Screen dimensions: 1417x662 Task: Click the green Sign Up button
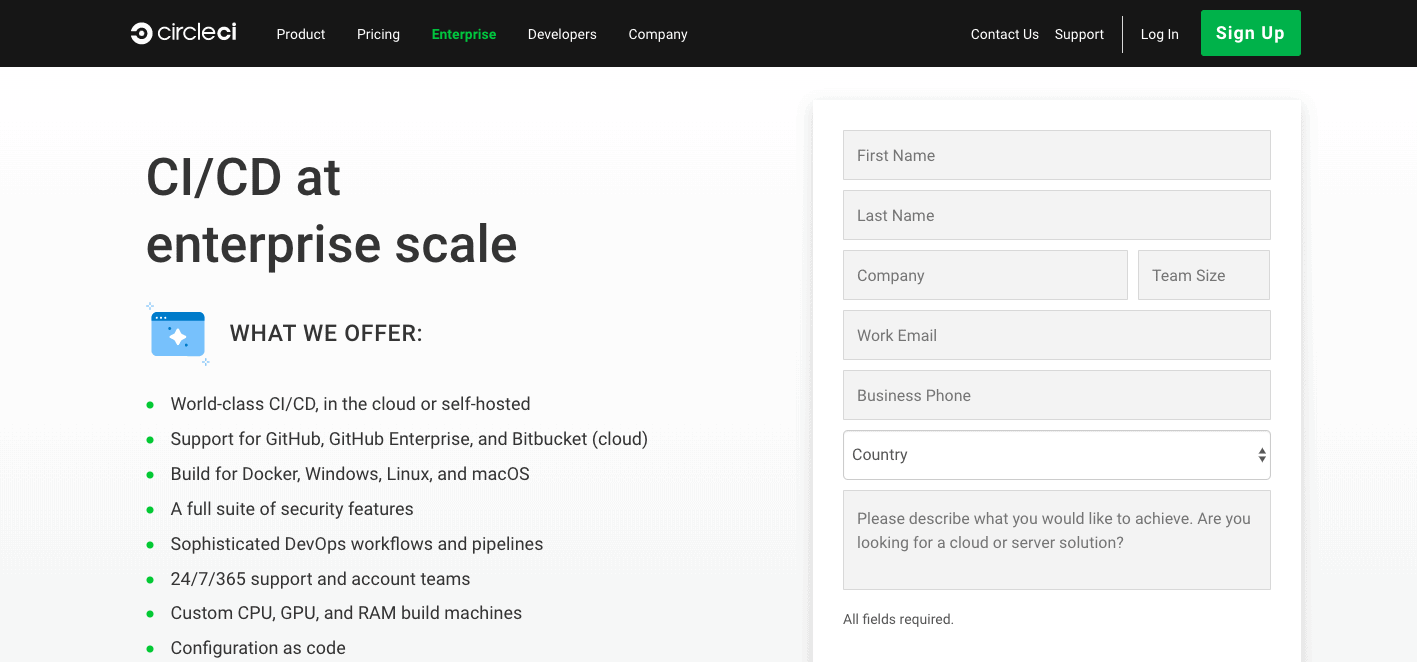coord(1251,33)
